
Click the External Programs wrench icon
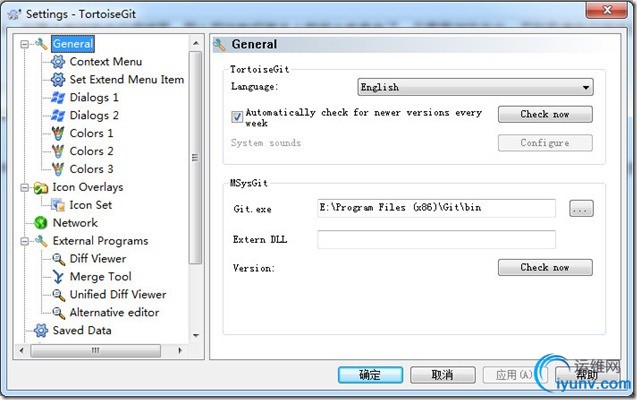pos(41,241)
